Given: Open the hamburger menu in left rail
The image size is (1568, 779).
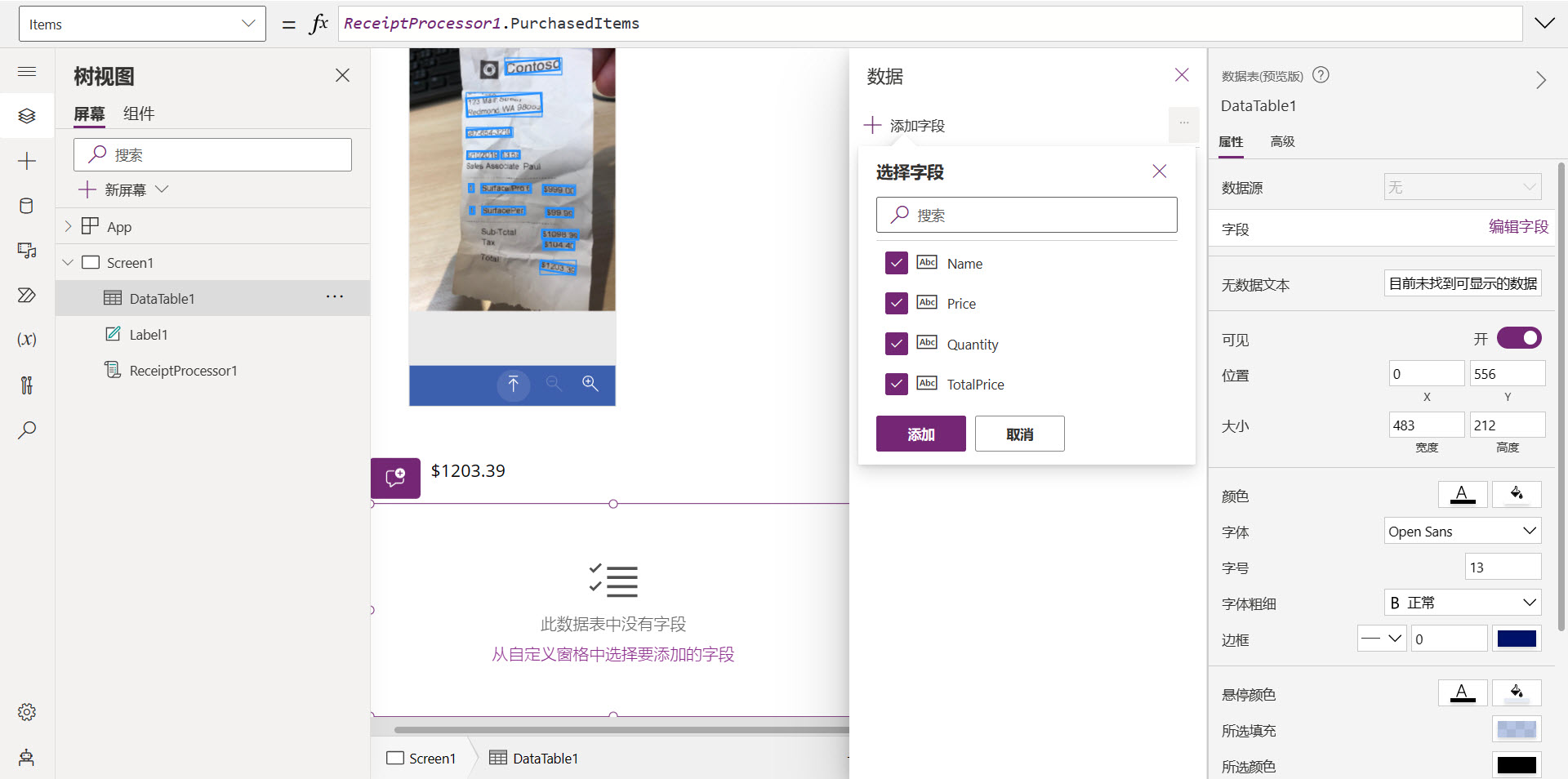Looking at the screenshot, I should 27,72.
